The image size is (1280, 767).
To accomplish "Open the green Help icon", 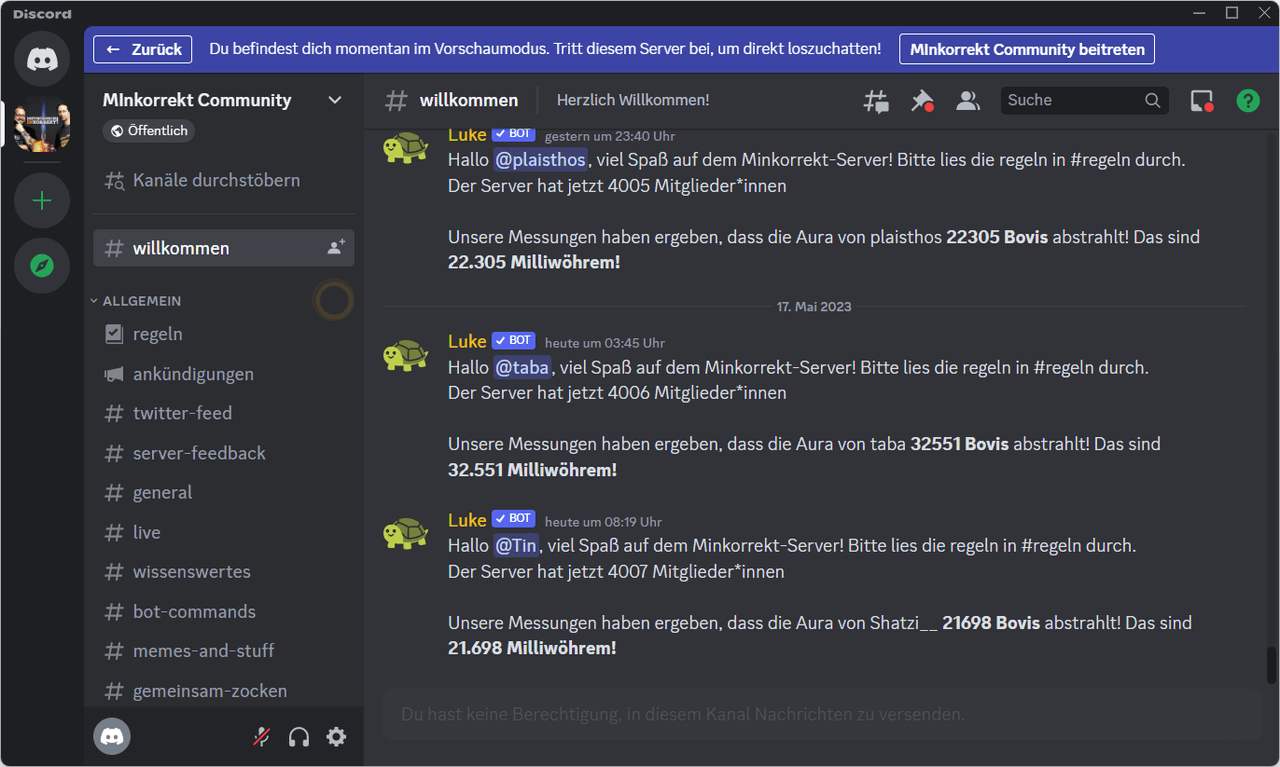I will click(1247, 100).
